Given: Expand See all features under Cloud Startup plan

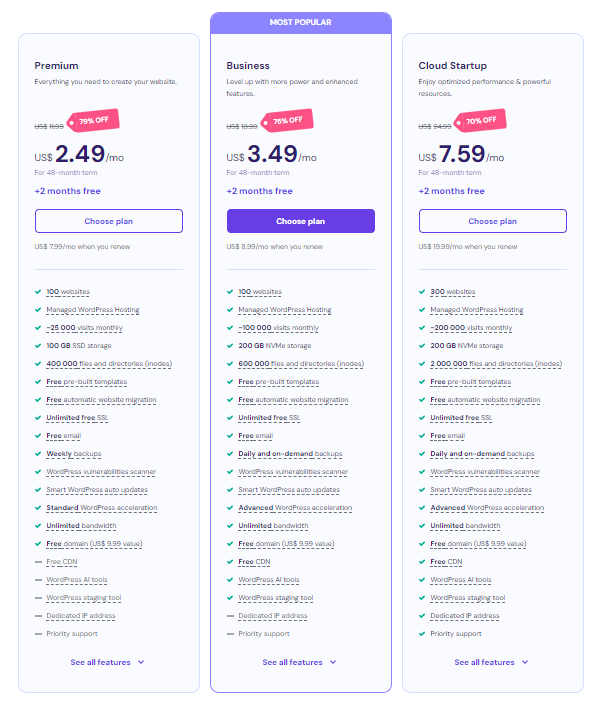Looking at the screenshot, I should [x=491, y=662].
